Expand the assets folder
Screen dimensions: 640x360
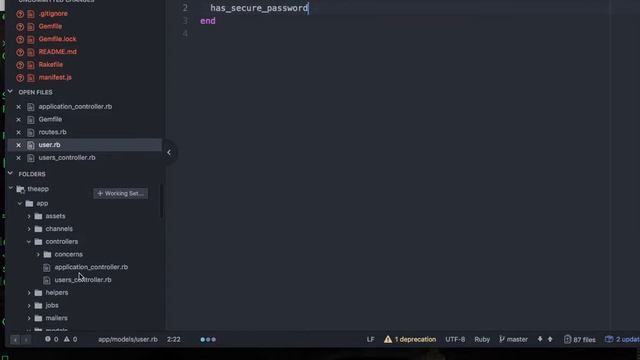29,216
